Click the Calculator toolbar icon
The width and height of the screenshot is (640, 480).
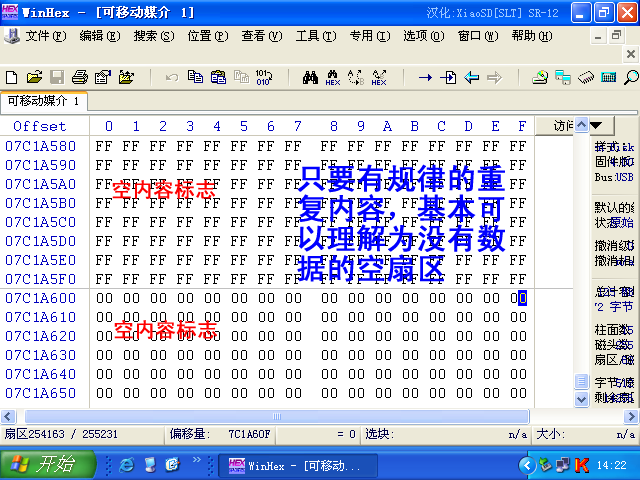click(x=609, y=77)
